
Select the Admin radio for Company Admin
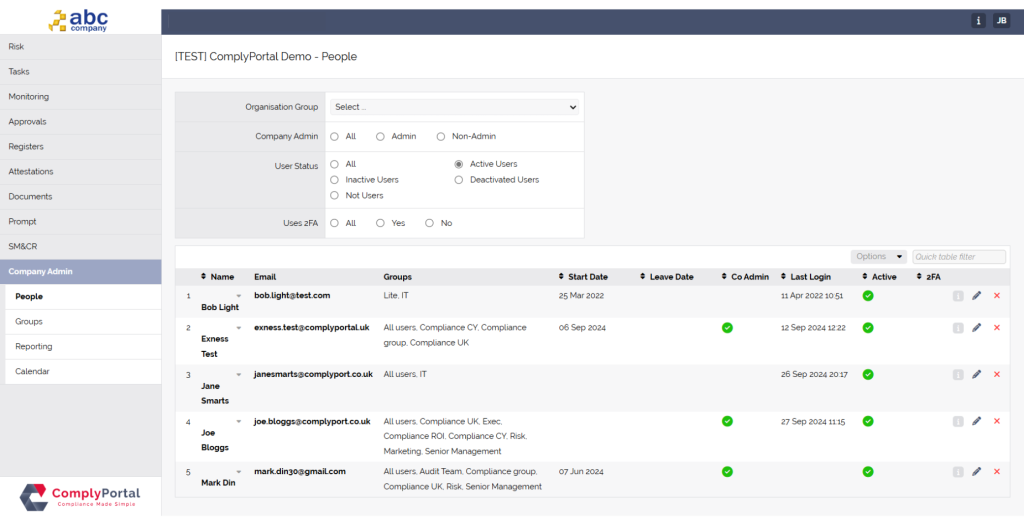[x=381, y=136]
